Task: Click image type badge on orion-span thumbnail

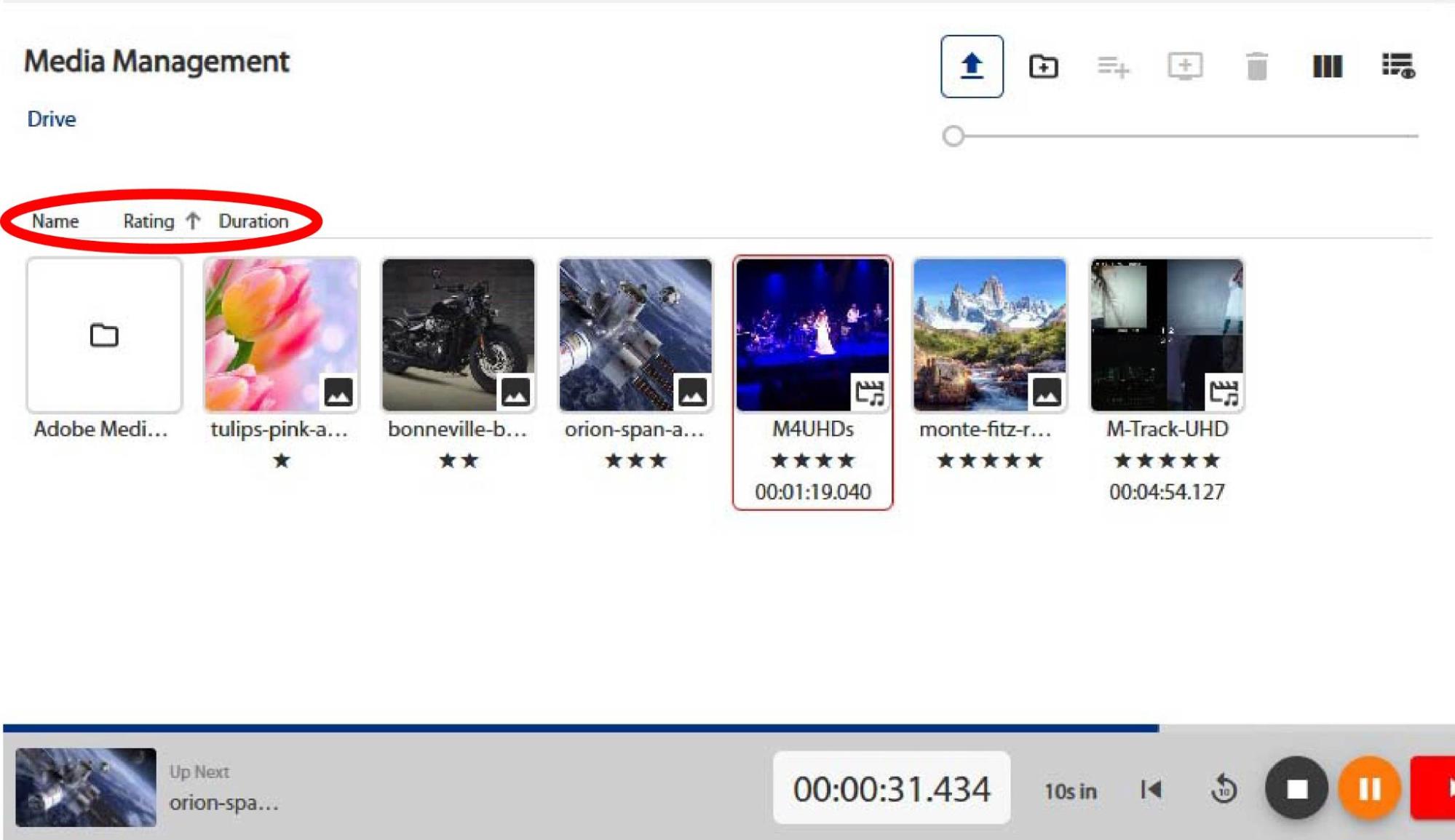Action: tap(692, 392)
